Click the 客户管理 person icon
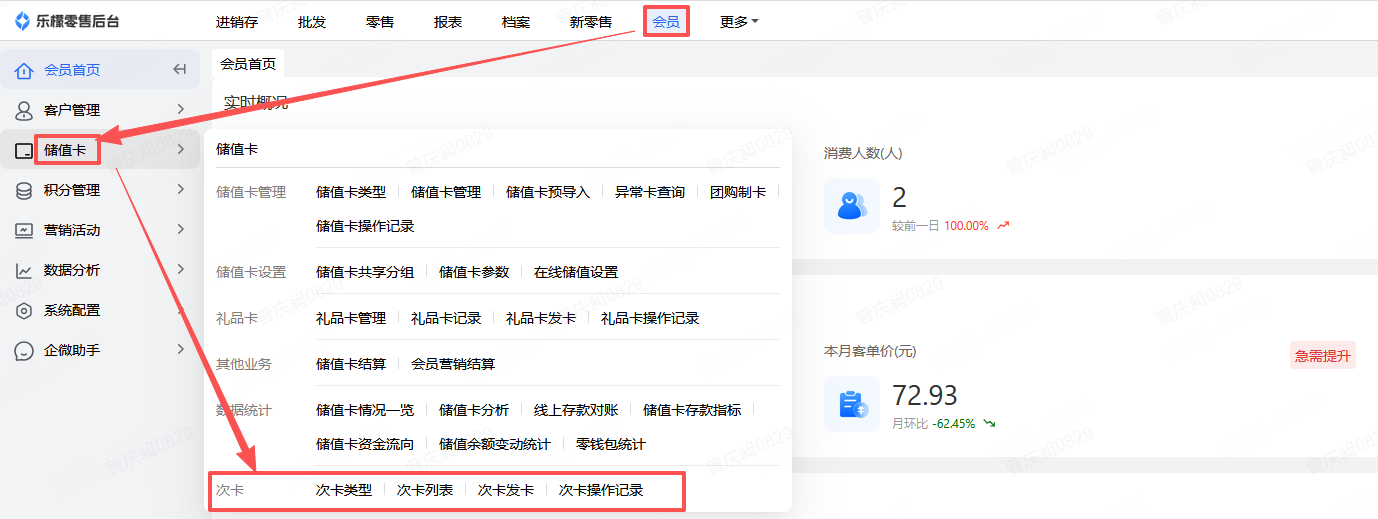1378x519 pixels. pyautogui.click(x=24, y=110)
